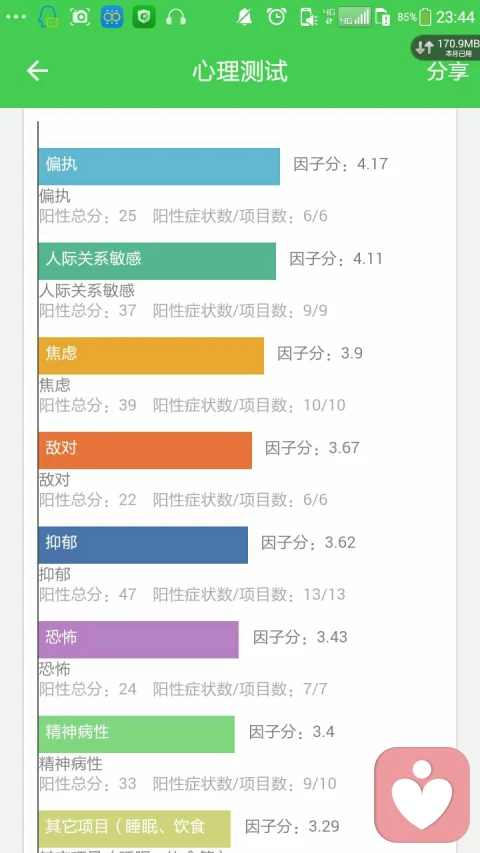This screenshot has height=853, width=480.
Task: Select the yellow 焦虑 bar
Action: [151, 356]
